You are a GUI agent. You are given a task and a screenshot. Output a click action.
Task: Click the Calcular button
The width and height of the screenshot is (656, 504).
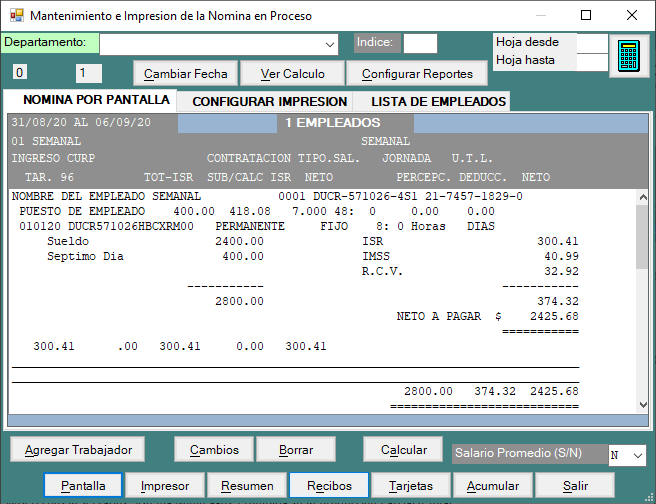(403, 450)
